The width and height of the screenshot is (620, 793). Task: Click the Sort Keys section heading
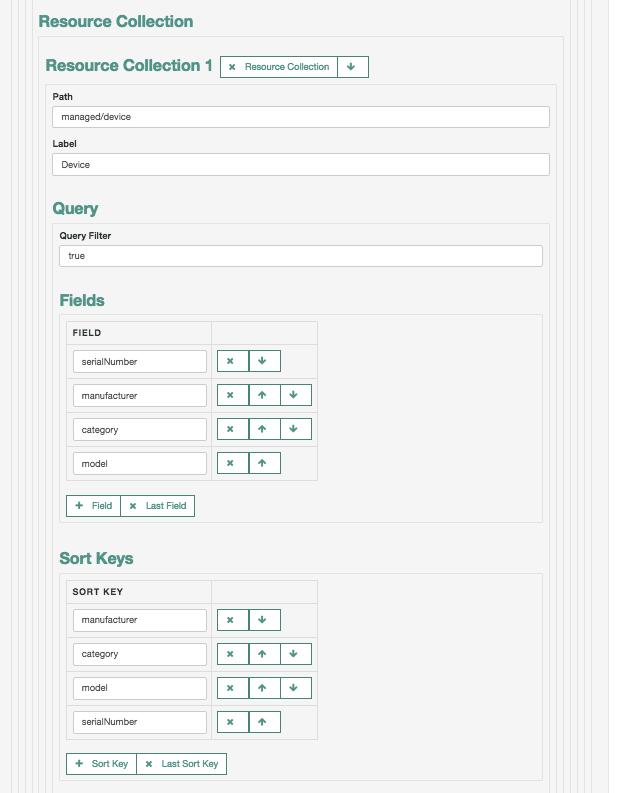96,558
